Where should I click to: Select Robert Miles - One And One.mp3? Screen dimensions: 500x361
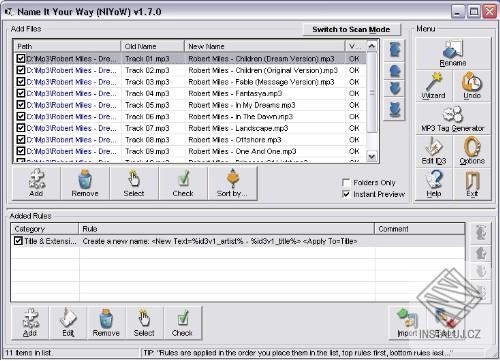coord(242,151)
